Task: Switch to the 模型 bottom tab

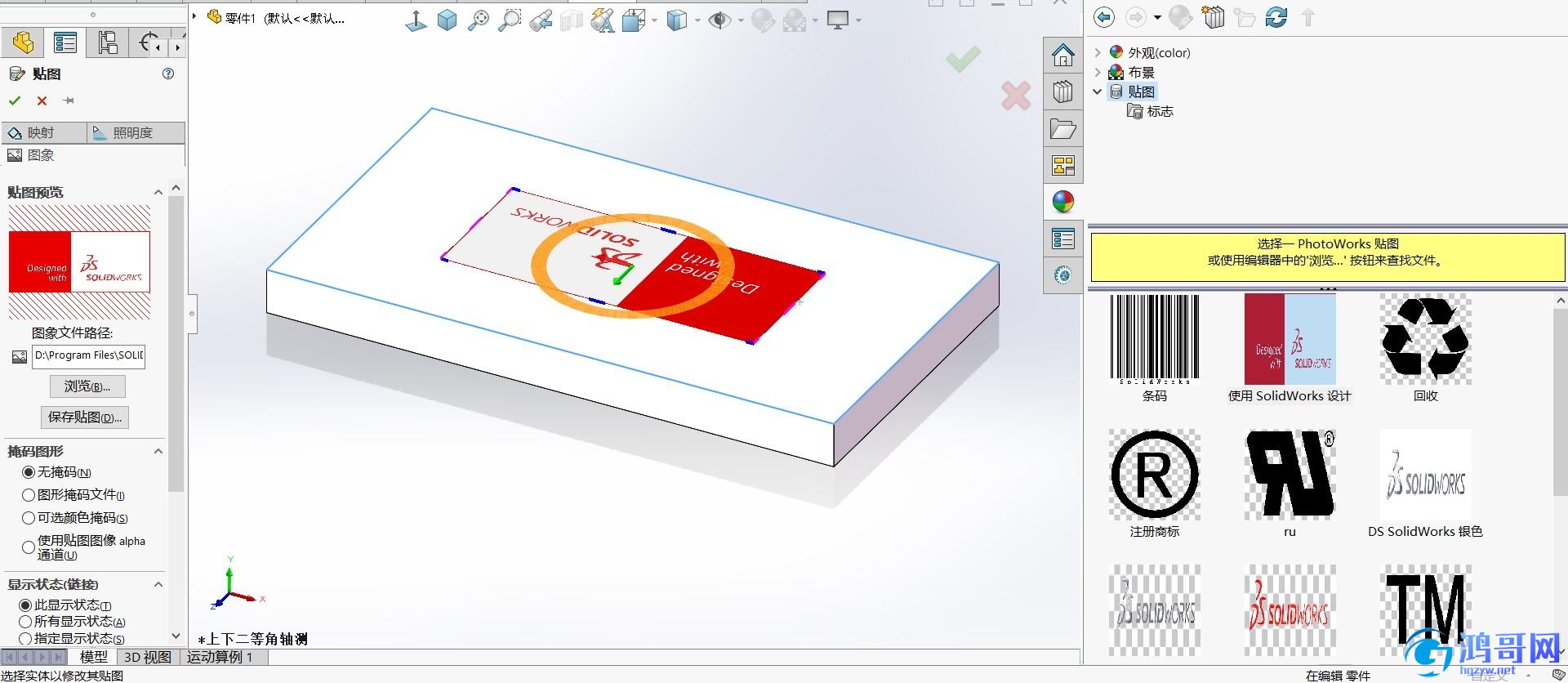Action: (x=93, y=657)
